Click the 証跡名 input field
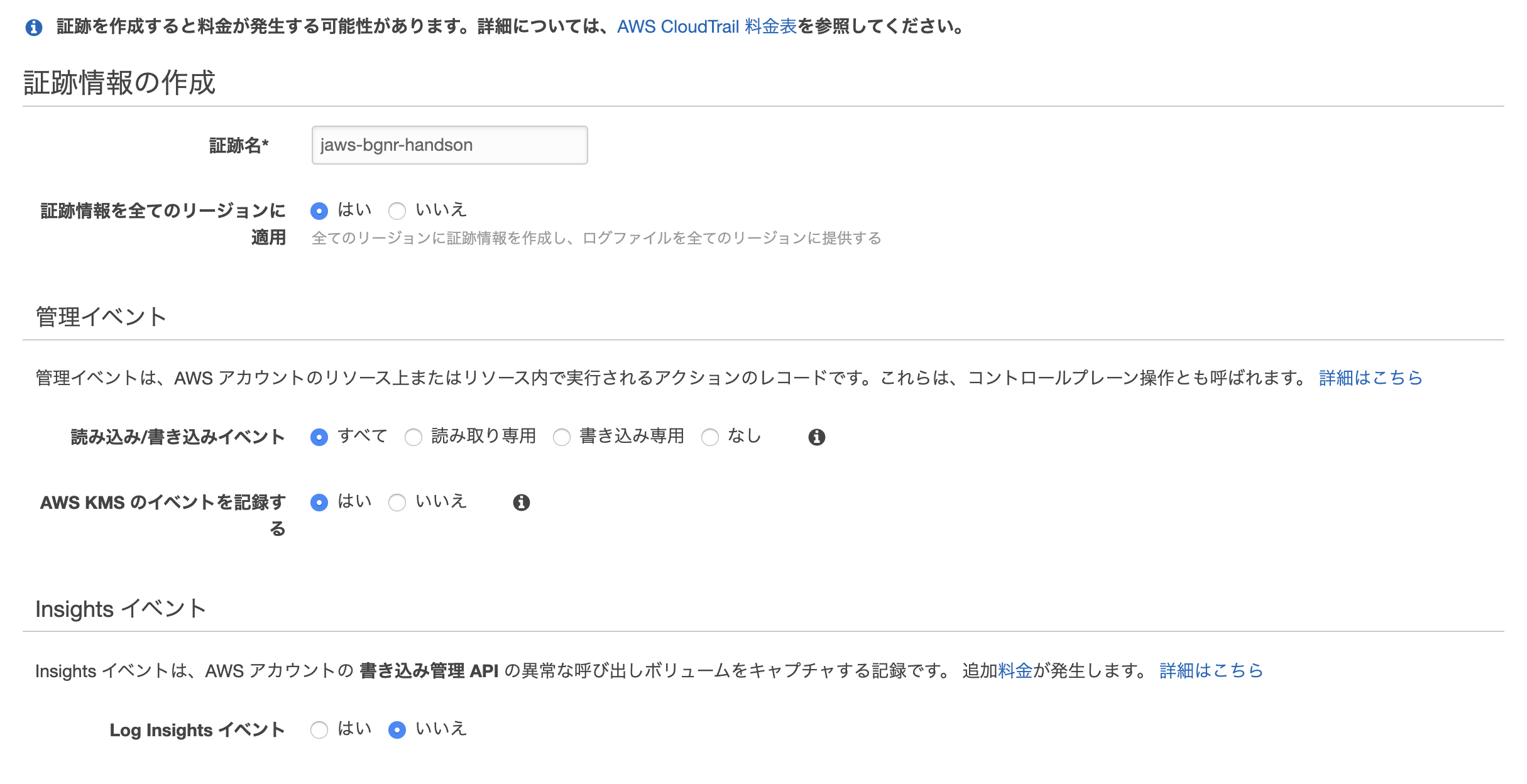The image size is (1527, 784). [x=449, y=144]
